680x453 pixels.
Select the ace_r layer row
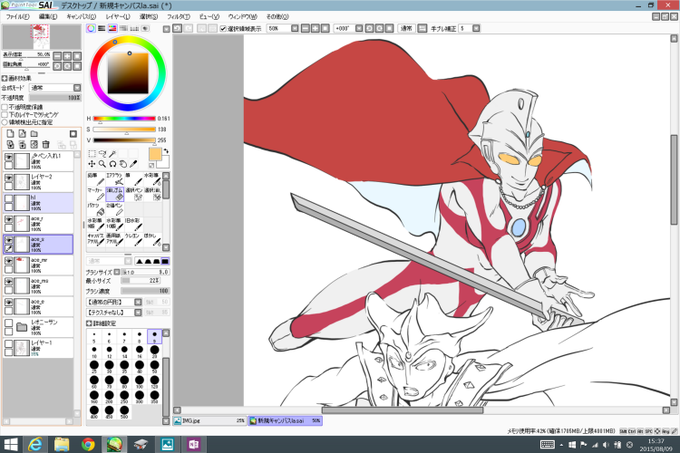coord(38,223)
